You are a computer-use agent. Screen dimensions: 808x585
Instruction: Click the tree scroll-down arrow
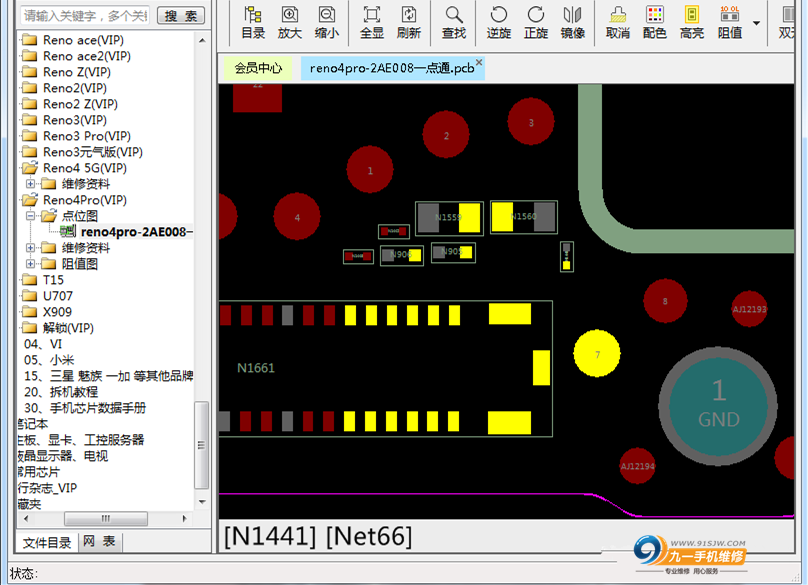[x=202, y=502]
